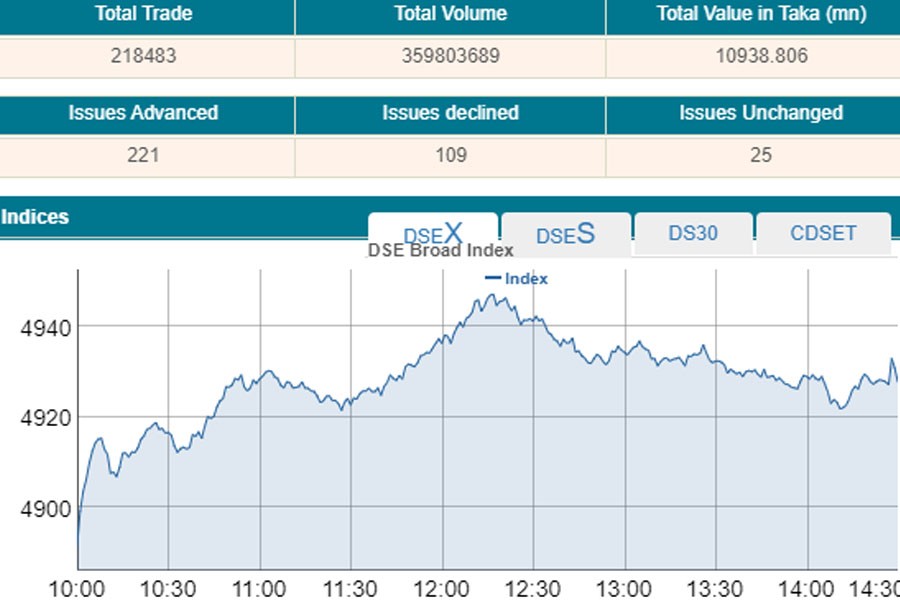The image size is (900, 600).
Task: Click the total trade value 218483
Action: [x=143, y=56]
